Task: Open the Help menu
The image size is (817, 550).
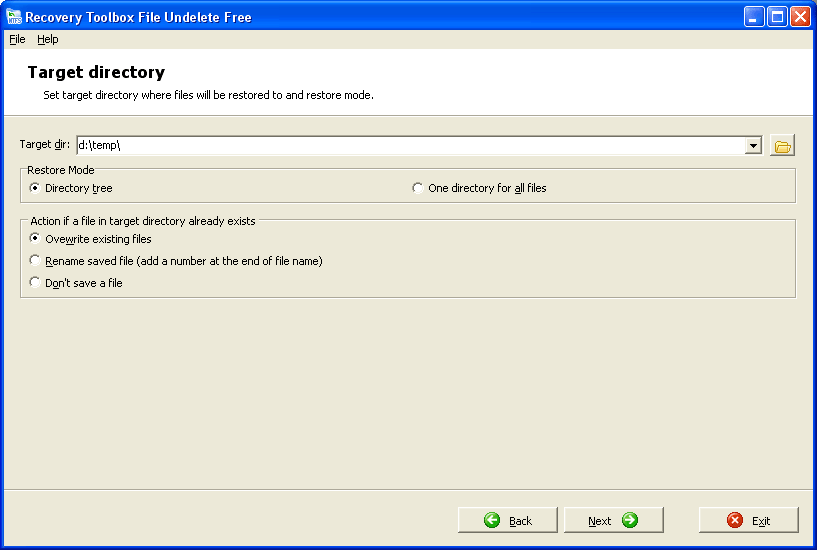Action: pos(47,39)
